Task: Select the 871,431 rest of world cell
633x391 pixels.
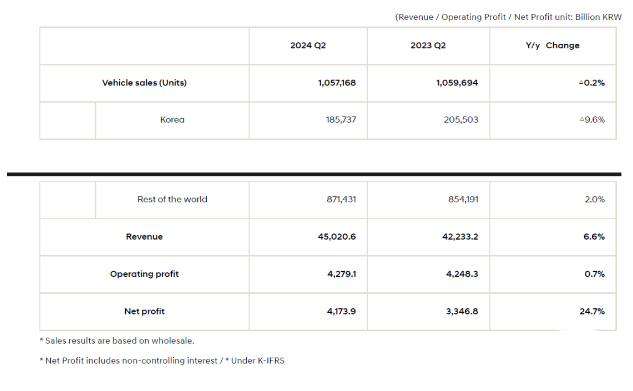Action: coord(341,199)
